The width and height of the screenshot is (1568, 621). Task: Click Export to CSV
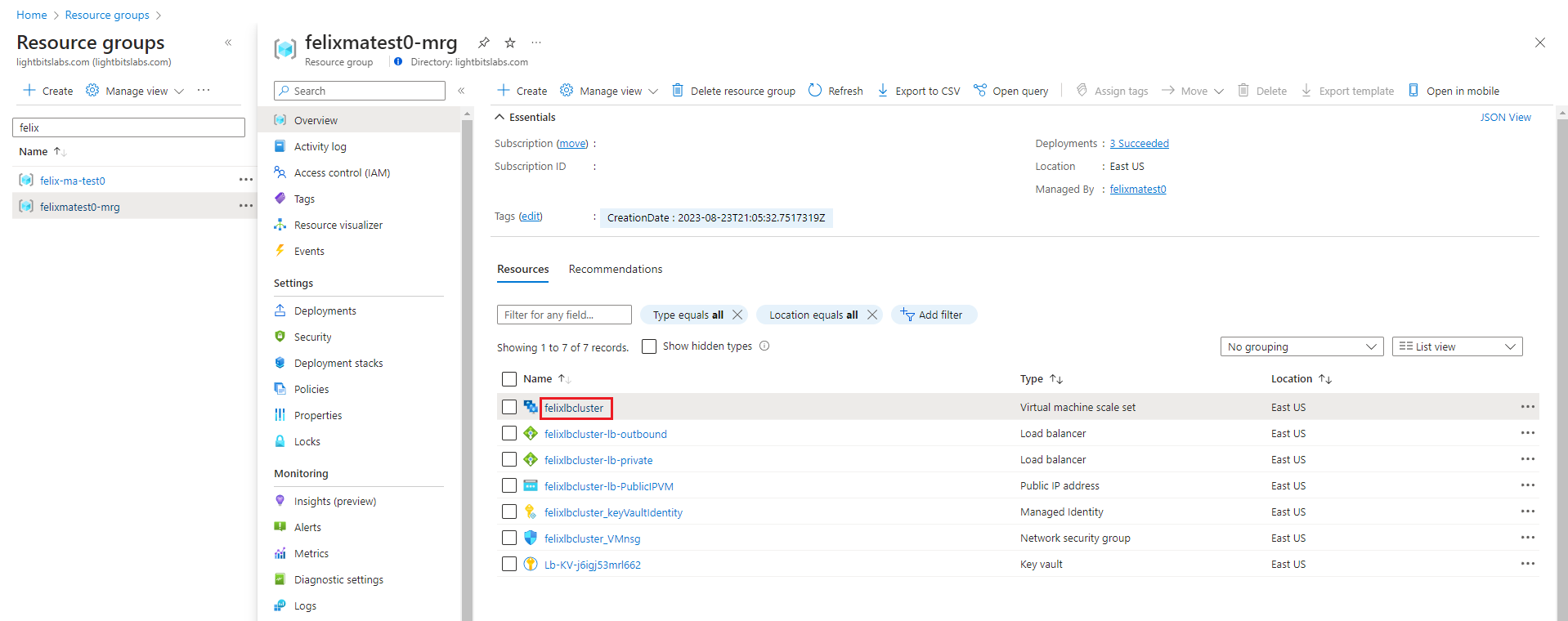919,91
